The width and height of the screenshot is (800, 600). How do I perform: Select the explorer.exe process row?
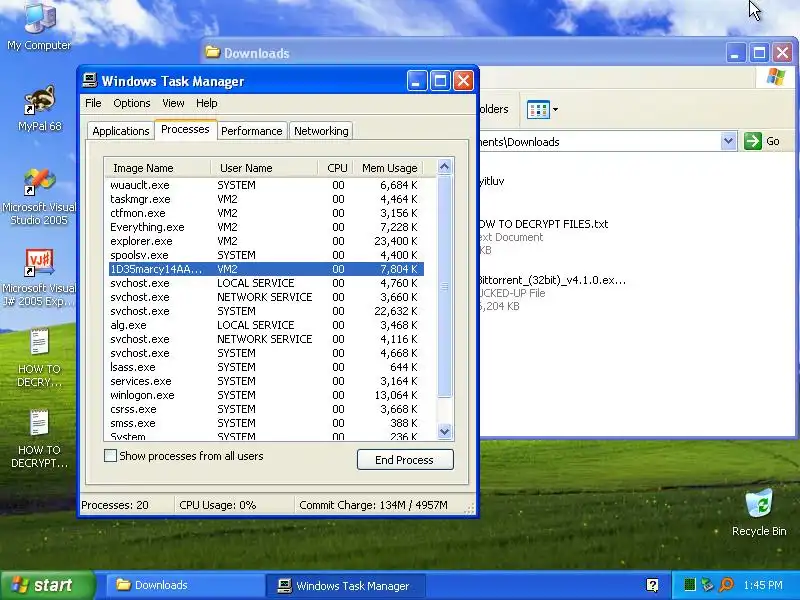[x=266, y=241]
